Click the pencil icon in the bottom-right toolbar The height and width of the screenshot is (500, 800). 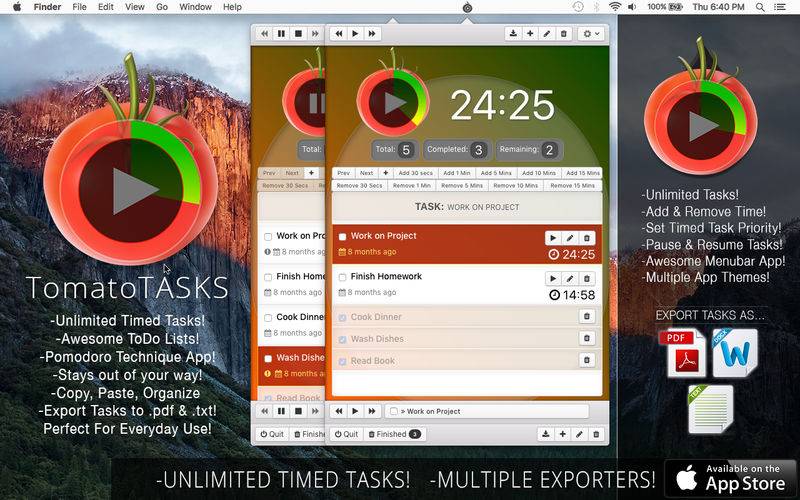579,434
